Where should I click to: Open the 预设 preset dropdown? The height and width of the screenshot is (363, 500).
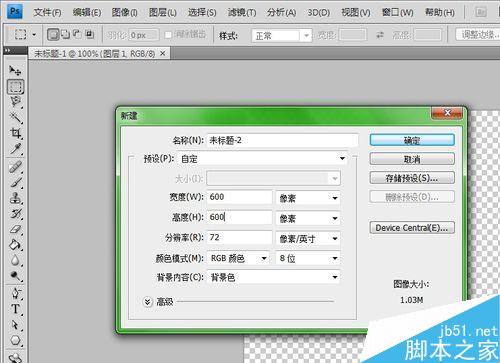coord(263,159)
